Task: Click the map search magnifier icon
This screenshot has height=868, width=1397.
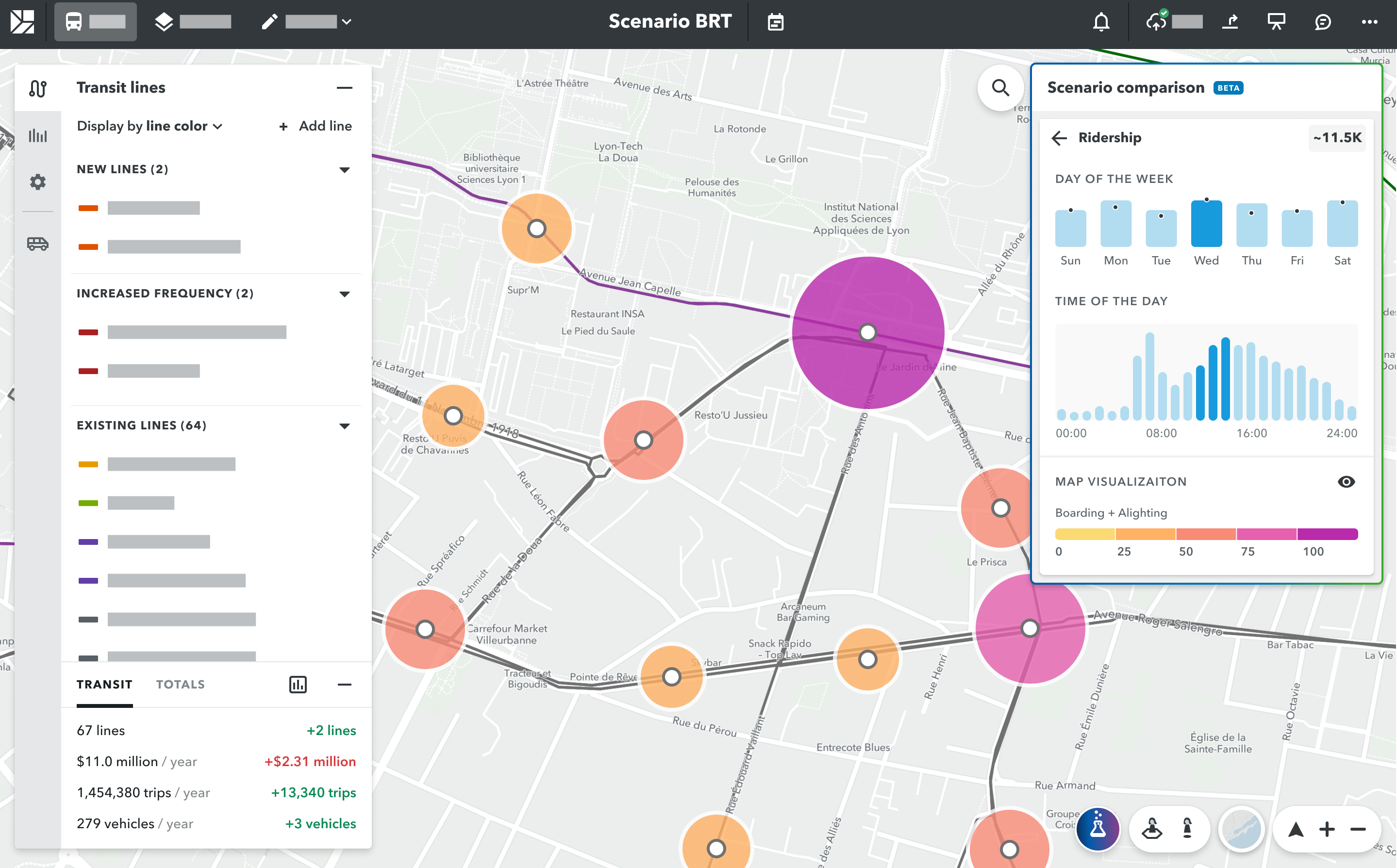Action: click(x=1000, y=88)
